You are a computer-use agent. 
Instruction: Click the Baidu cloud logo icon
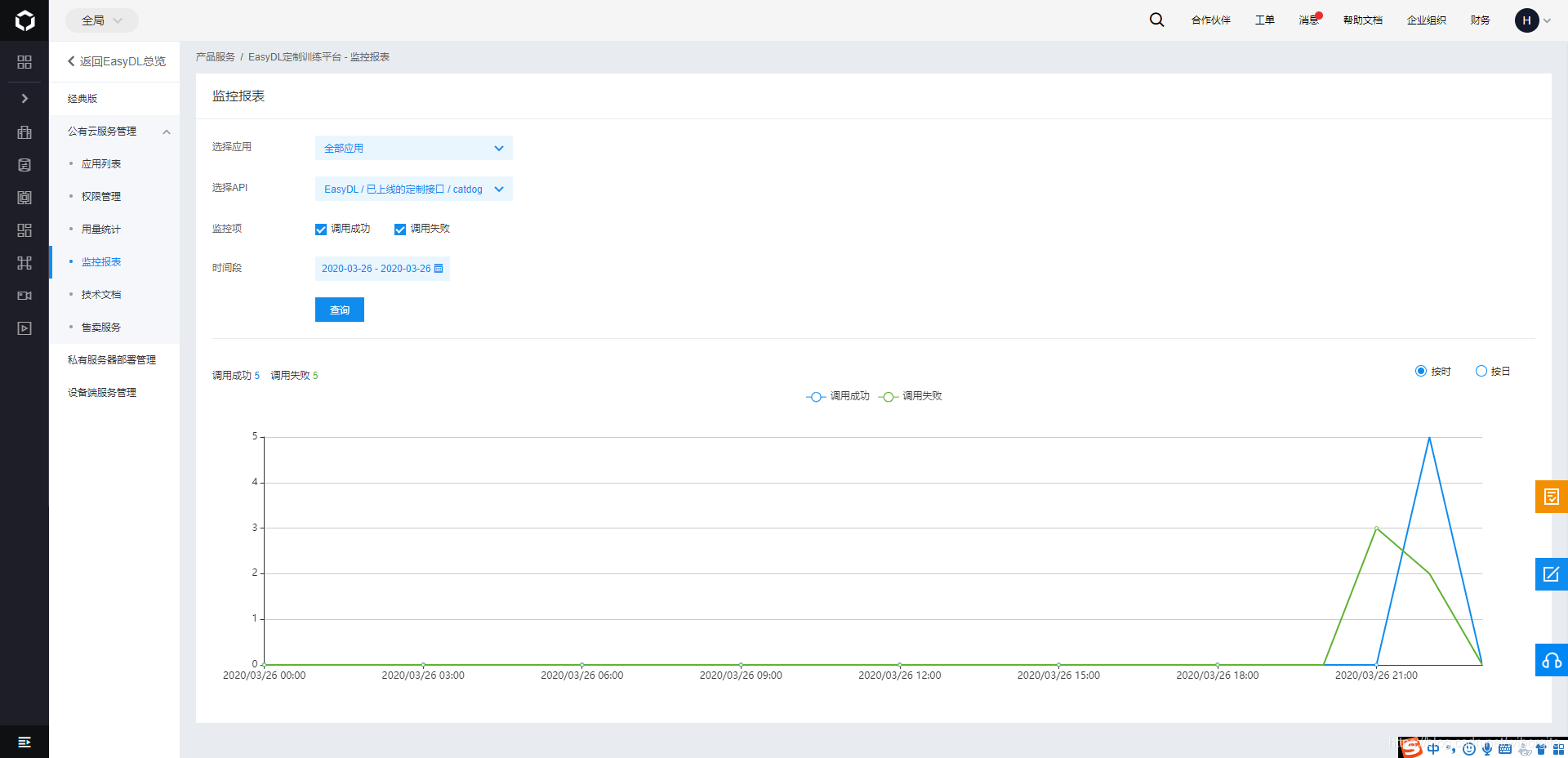[24, 20]
